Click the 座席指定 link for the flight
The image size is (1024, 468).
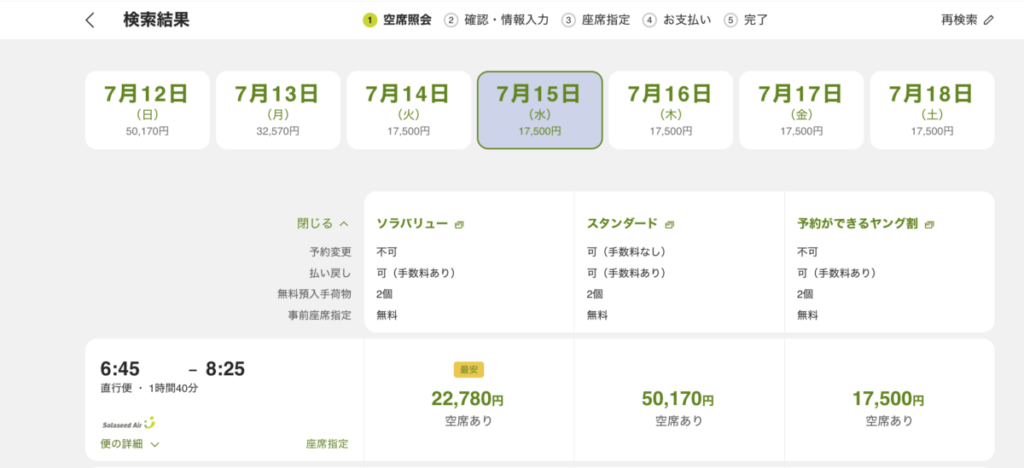click(327, 444)
